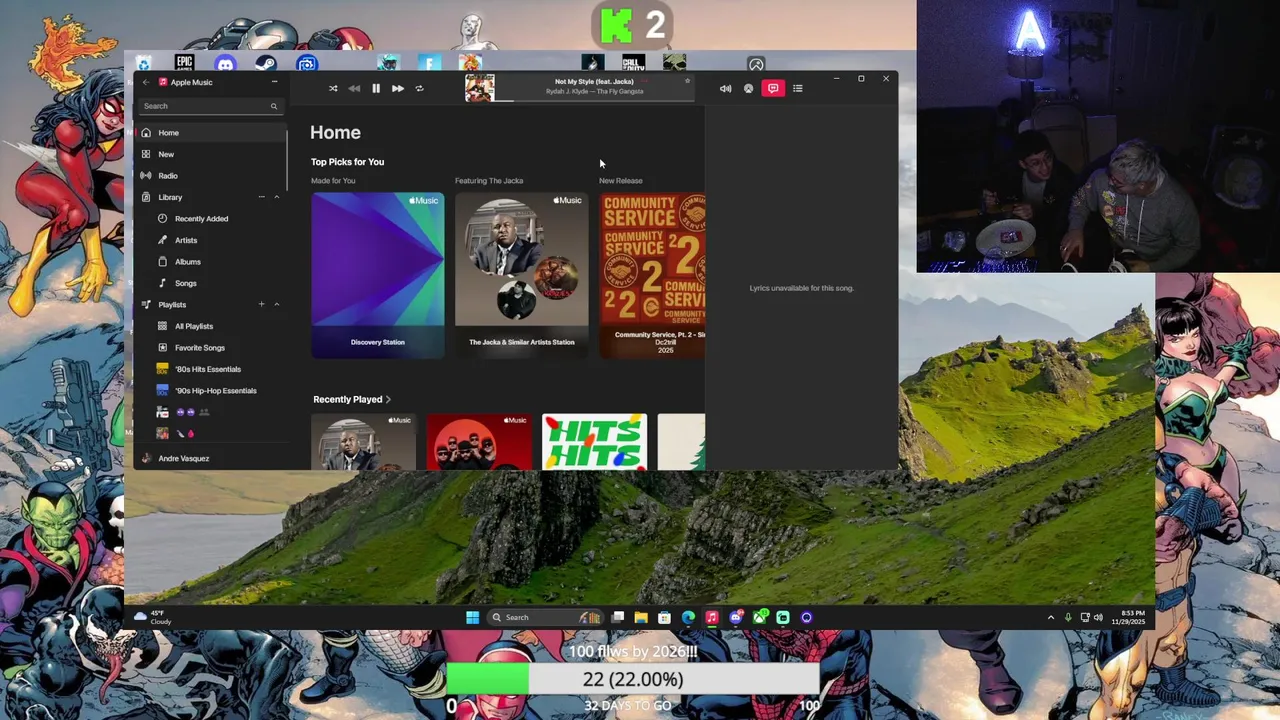The width and height of the screenshot is (1280, 720).
Task: Pause the currently playing song
Action: (376, 88)
